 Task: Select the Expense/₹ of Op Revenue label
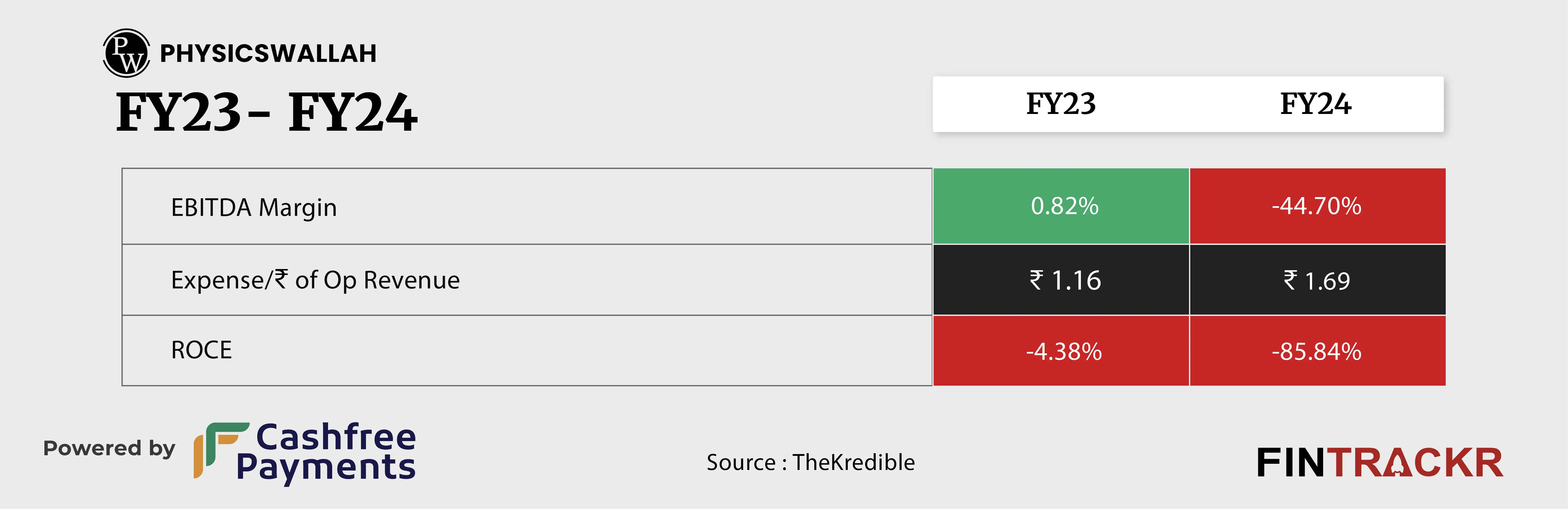(x=315, y=280)
